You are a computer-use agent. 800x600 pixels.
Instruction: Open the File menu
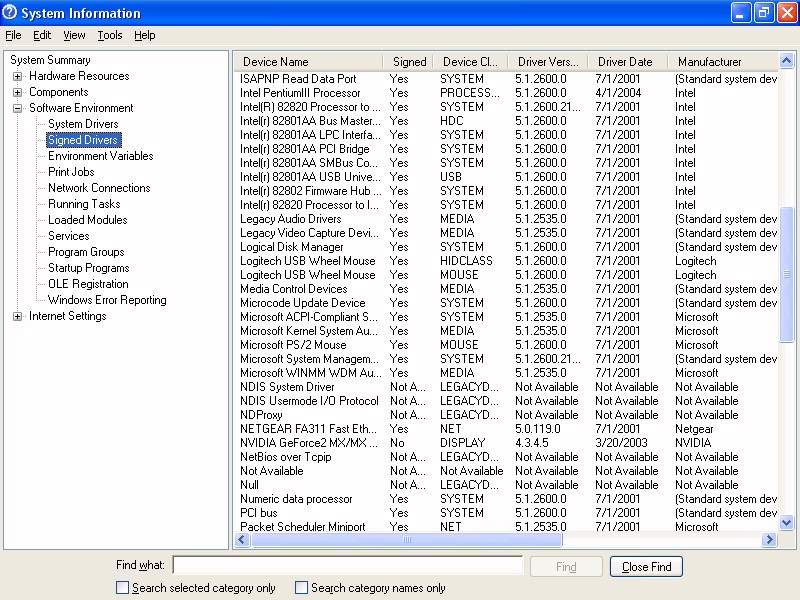click(x=13, y=35)
